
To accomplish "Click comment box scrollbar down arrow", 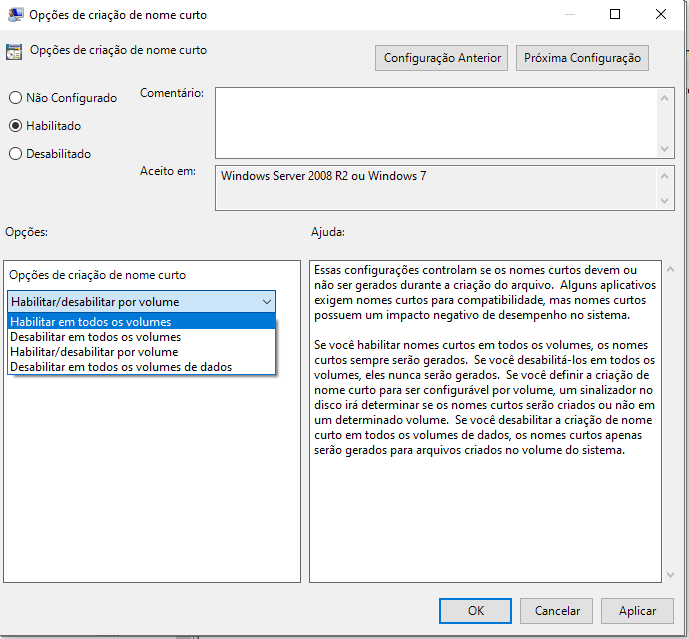I will tap(666, 148).
